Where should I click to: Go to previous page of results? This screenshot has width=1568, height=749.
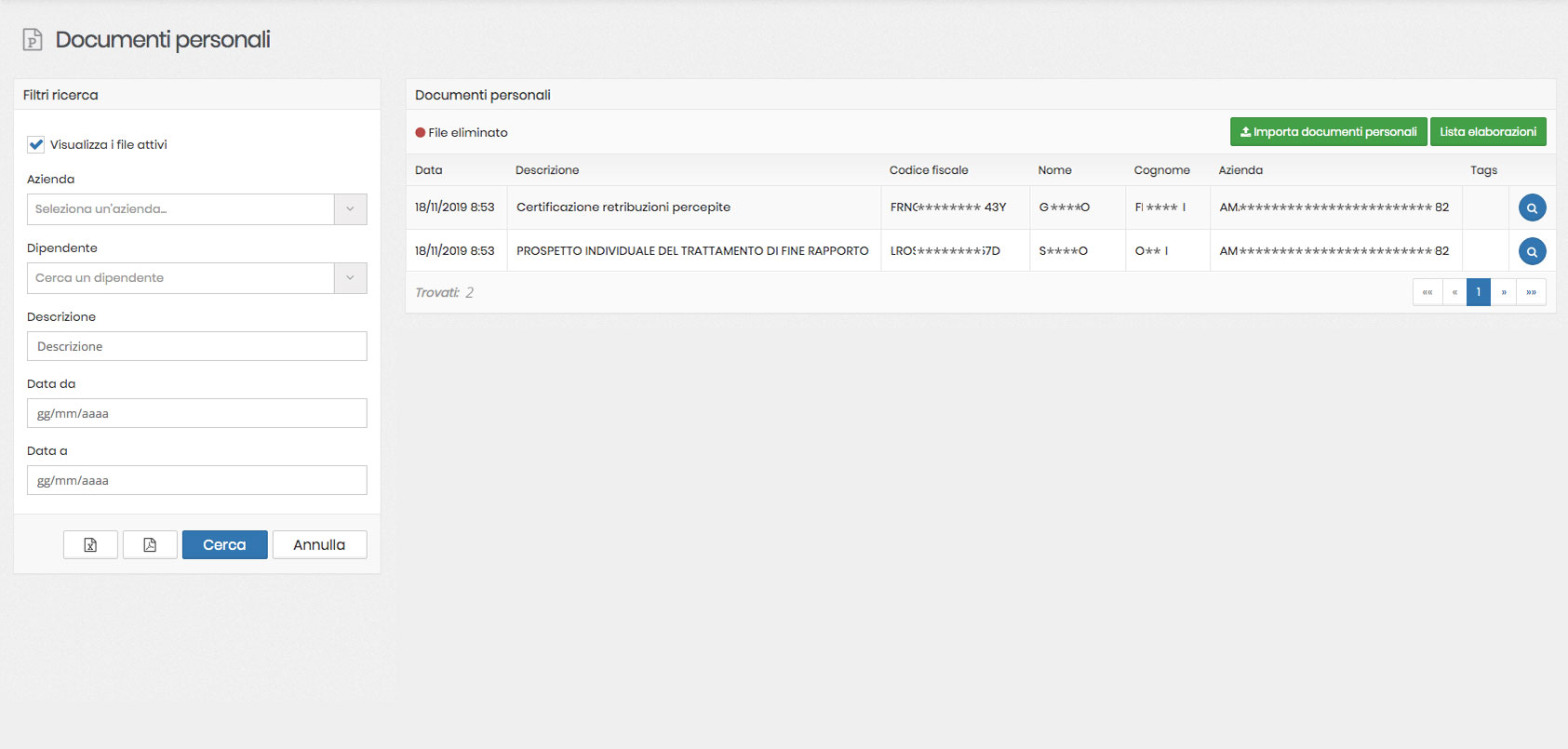pyautogui.click(x=1454, y=292)
